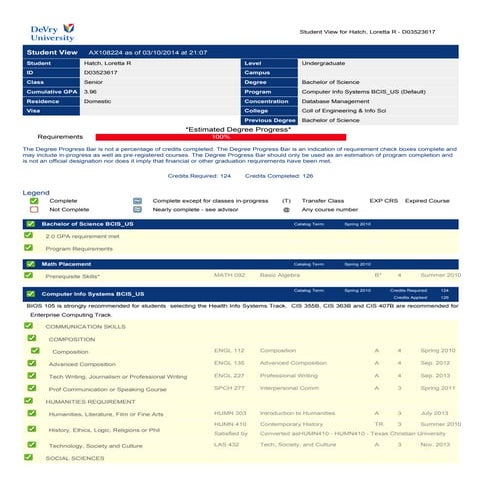Image resolution: width=481 pixels, height=481 pixels.
Task: Click the Class value Senior
Action: [93, 82]
